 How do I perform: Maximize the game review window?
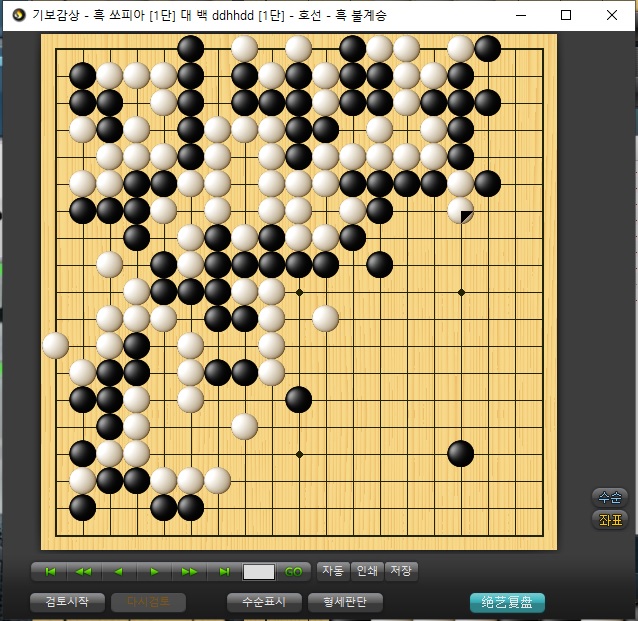coord(566,15)
